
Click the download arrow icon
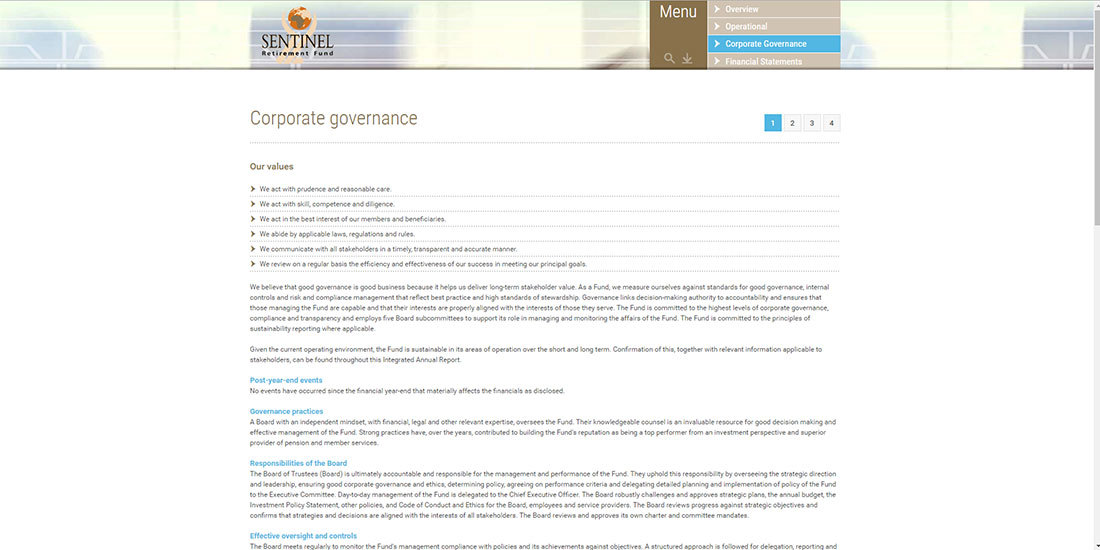pos(687,59)
